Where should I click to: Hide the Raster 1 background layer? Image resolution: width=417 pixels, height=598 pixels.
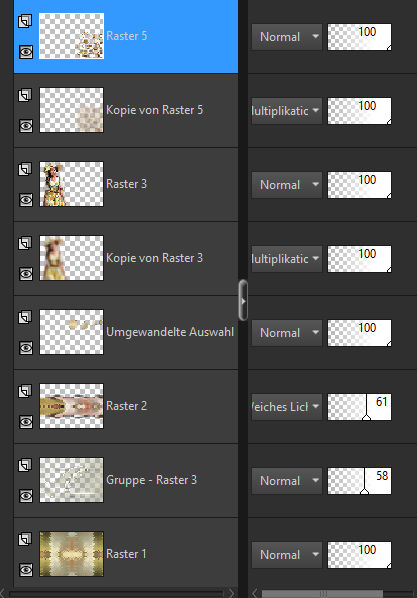coord(26,570)
